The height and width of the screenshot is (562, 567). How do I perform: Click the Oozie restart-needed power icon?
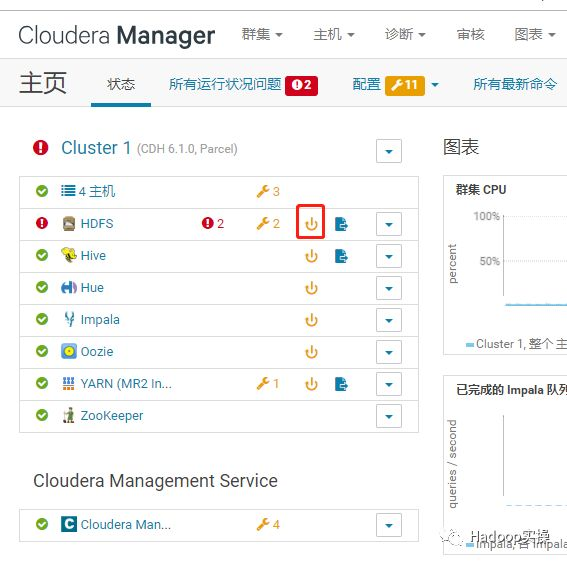311,352
